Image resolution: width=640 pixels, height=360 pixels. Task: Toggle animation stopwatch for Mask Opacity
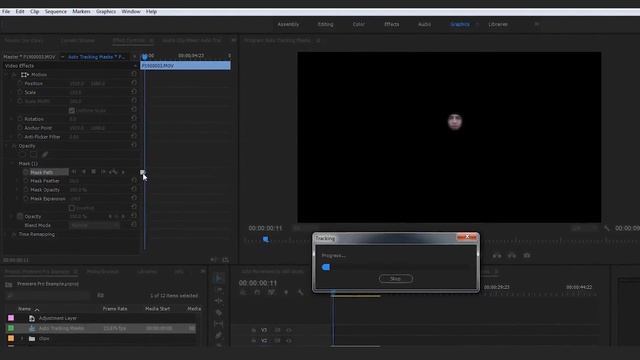(26, 190)
